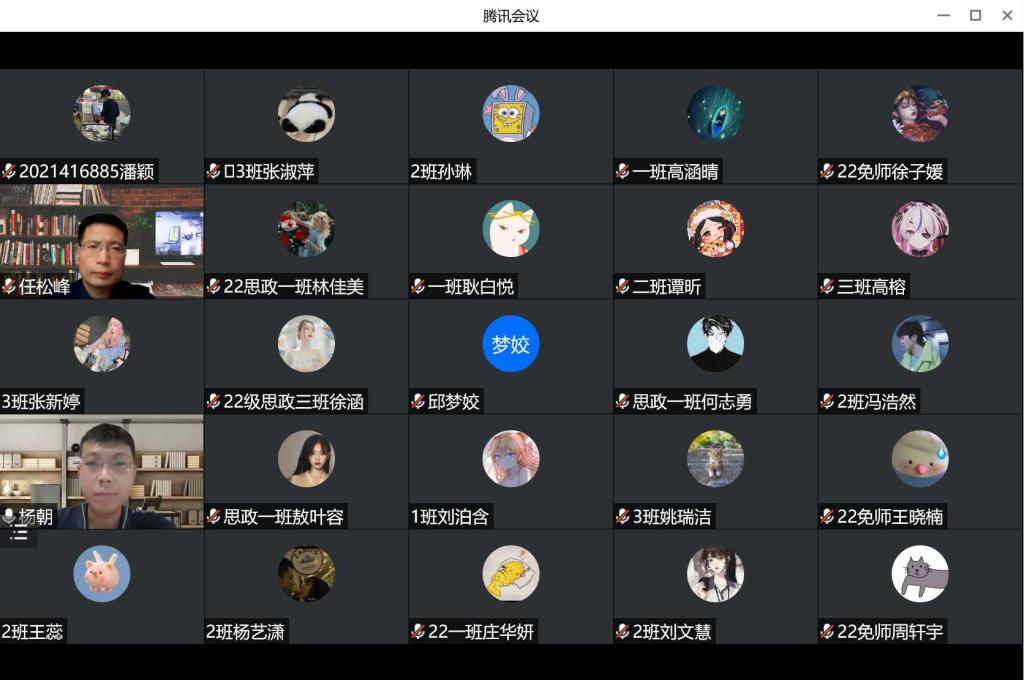
Task: Click 任松峰's live video tile
Action: (x=102, y=242)
